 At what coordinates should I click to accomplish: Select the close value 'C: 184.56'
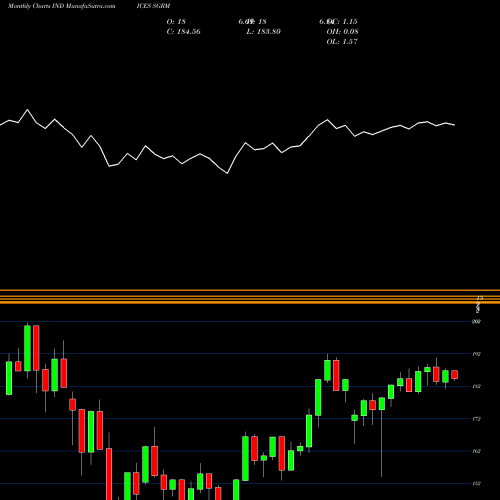tap(184, 31)
